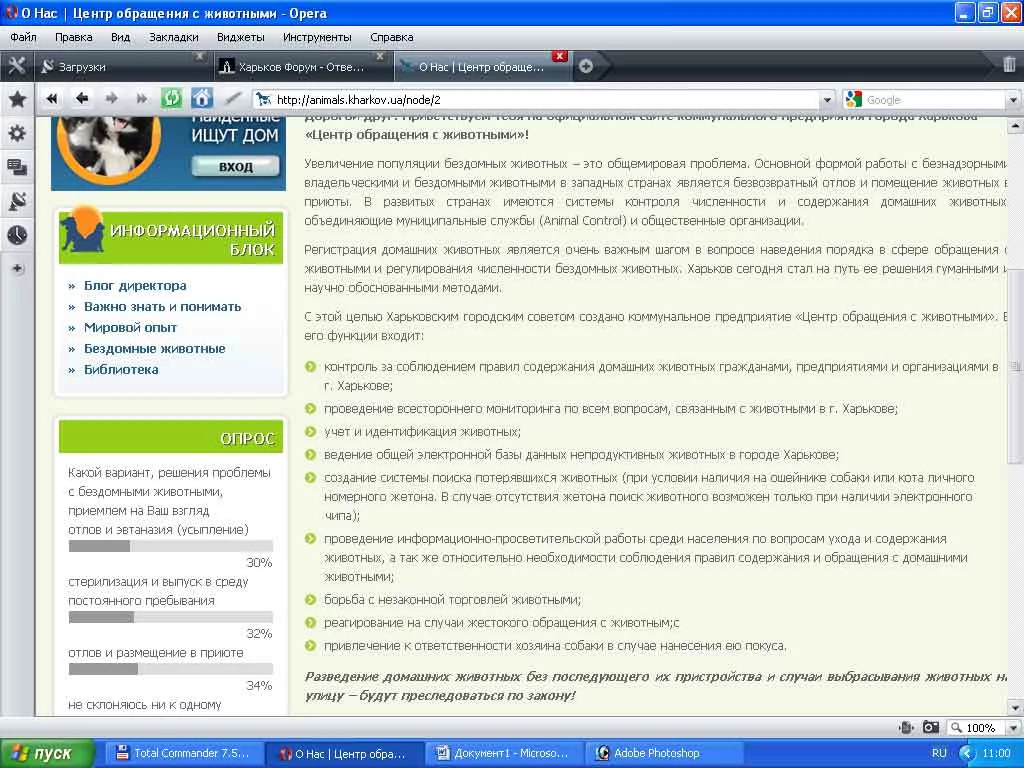Open the Windows panel icon in sidebar
1024x768 pixels.
click(x=17, y=167)
